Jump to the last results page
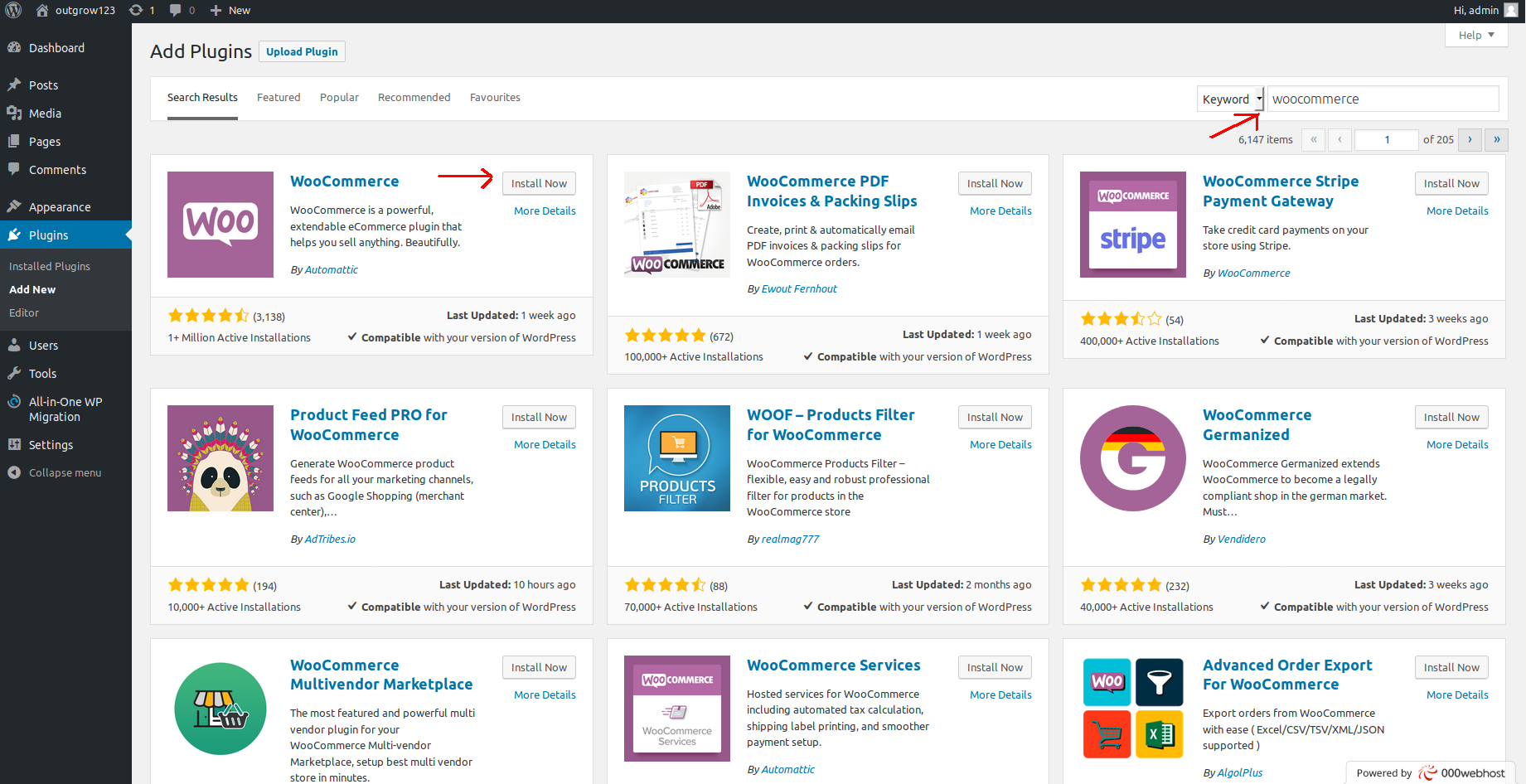 [1496, 139]
